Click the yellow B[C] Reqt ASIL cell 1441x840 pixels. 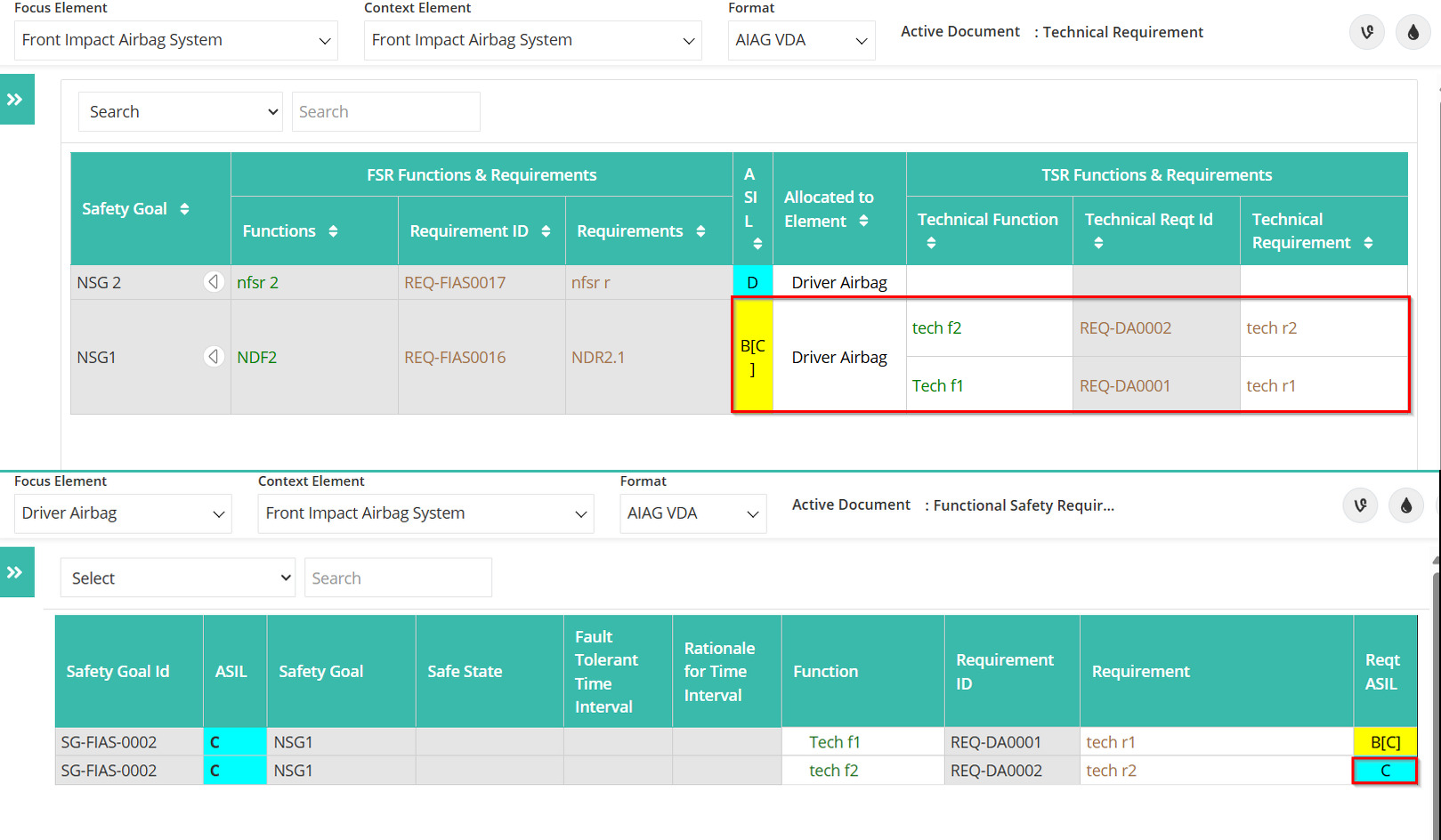point(1385,742)
